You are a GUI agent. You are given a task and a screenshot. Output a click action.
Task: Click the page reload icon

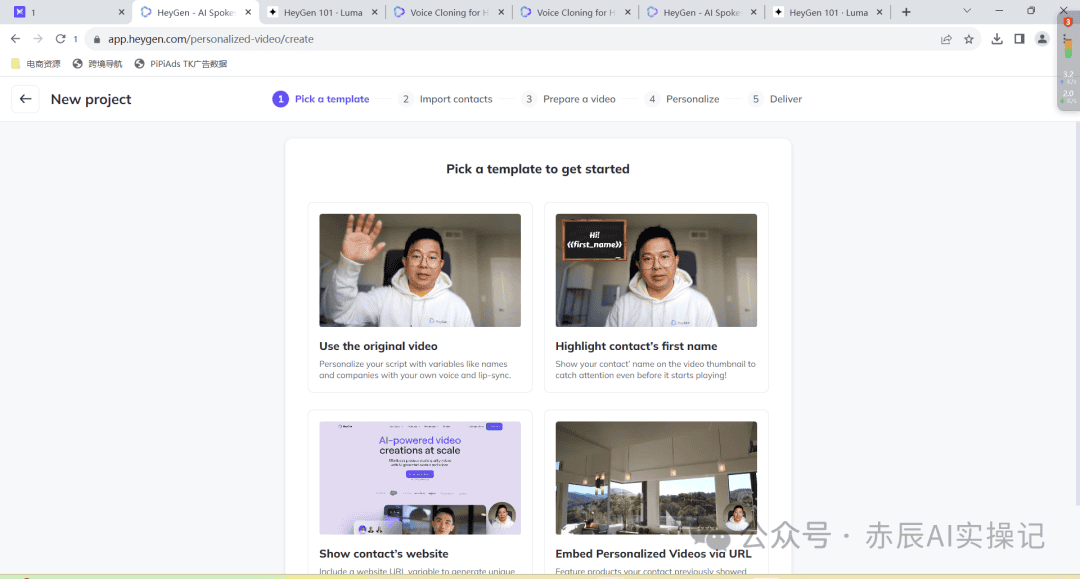tap(60, 38)
